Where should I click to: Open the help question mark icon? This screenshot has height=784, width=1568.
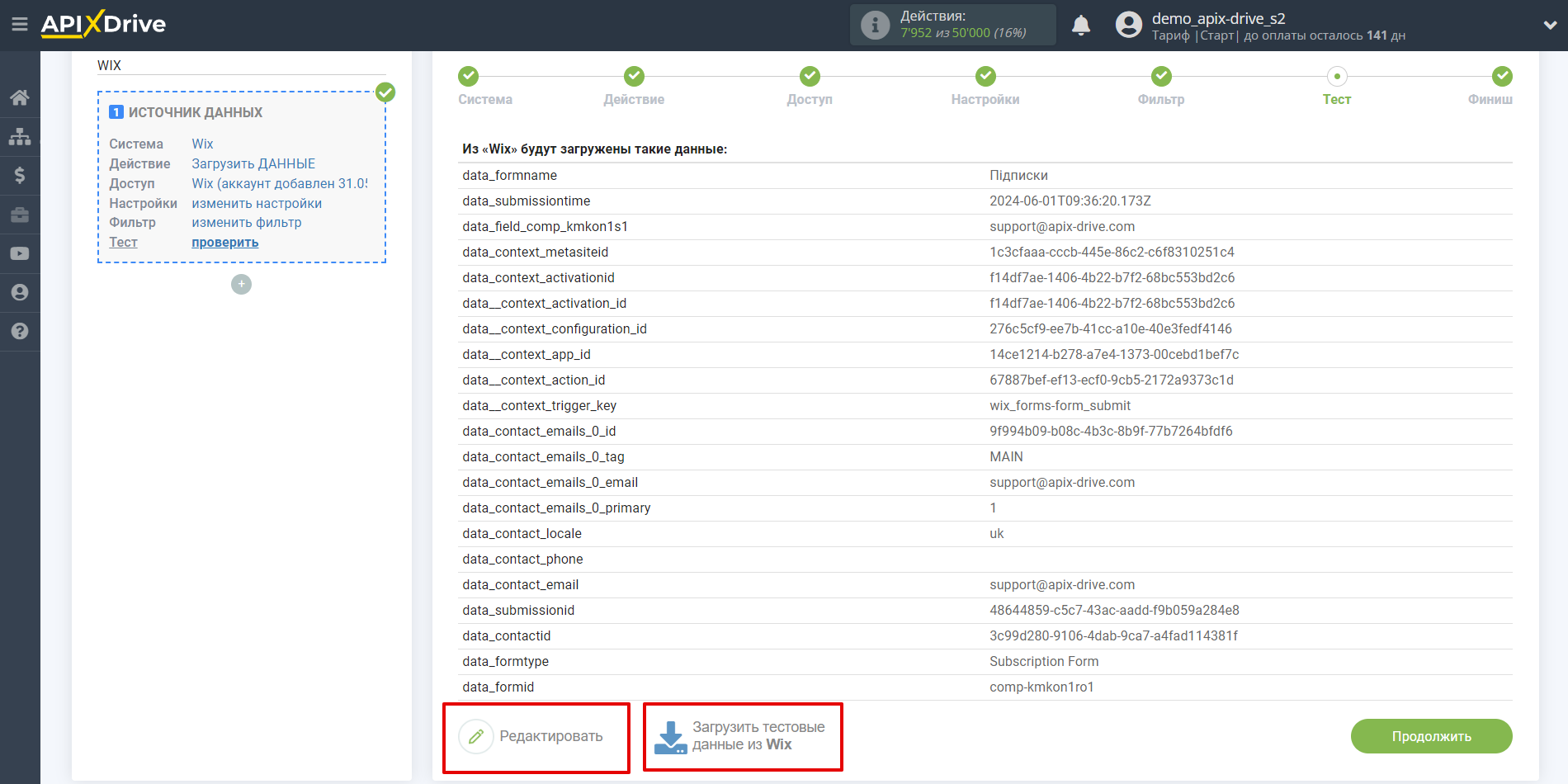click(20, 331)
